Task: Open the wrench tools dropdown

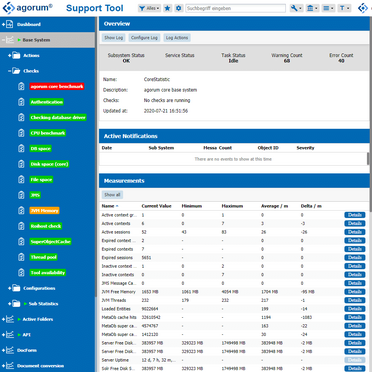Action: [296, 8]
